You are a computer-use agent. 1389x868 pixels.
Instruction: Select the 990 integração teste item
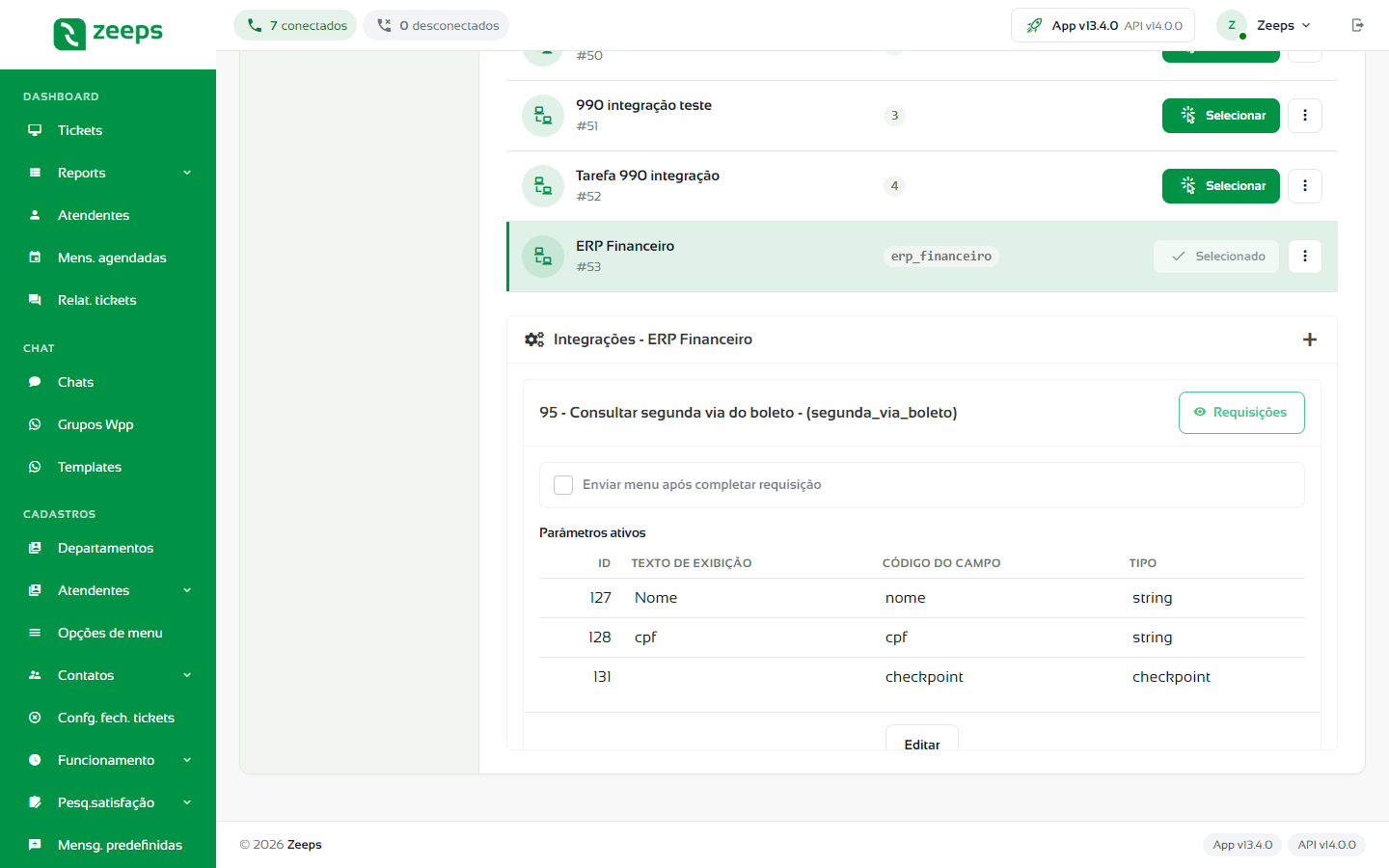tap(1221, 116)
